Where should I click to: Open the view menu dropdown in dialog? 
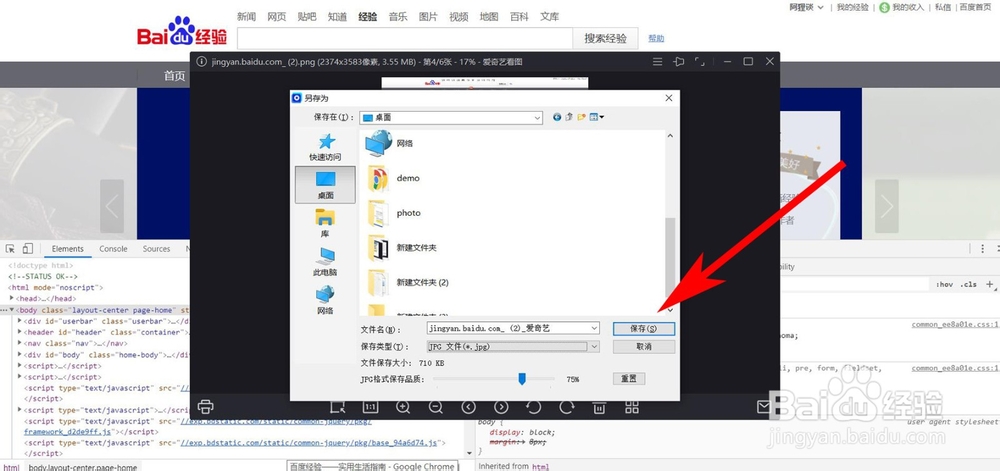pyautogui.click(x=597, y=117)
